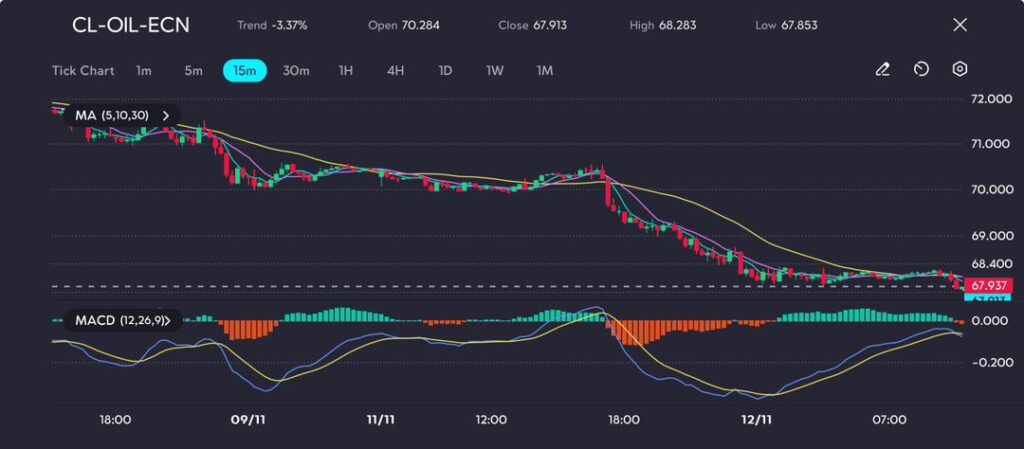Close the CL-OIL-ECN chart panel
This screenshot has width=1024, height=449.
coord(959,25)
